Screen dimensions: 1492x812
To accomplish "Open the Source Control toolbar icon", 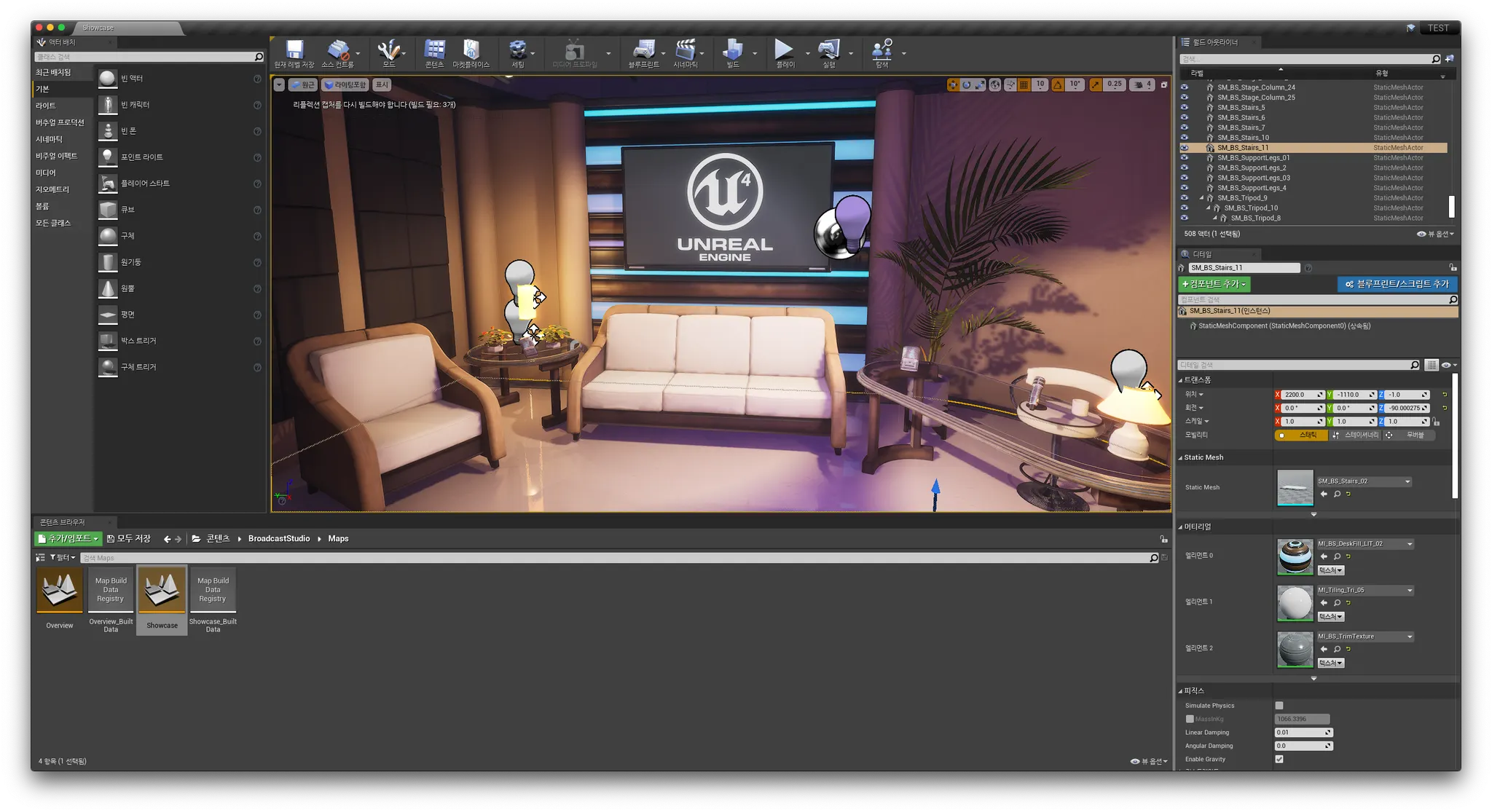I will [337, 51].
